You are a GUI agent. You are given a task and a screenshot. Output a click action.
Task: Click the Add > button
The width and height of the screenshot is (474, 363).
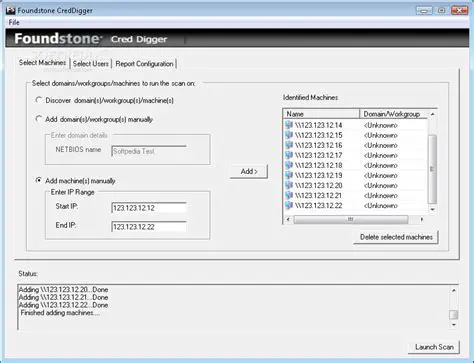click(249, 171)
